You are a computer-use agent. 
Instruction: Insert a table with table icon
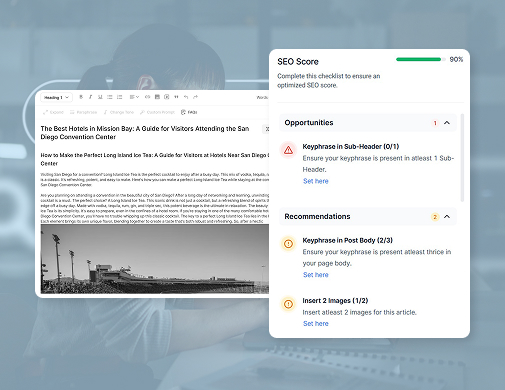click(x=157, y=97)
